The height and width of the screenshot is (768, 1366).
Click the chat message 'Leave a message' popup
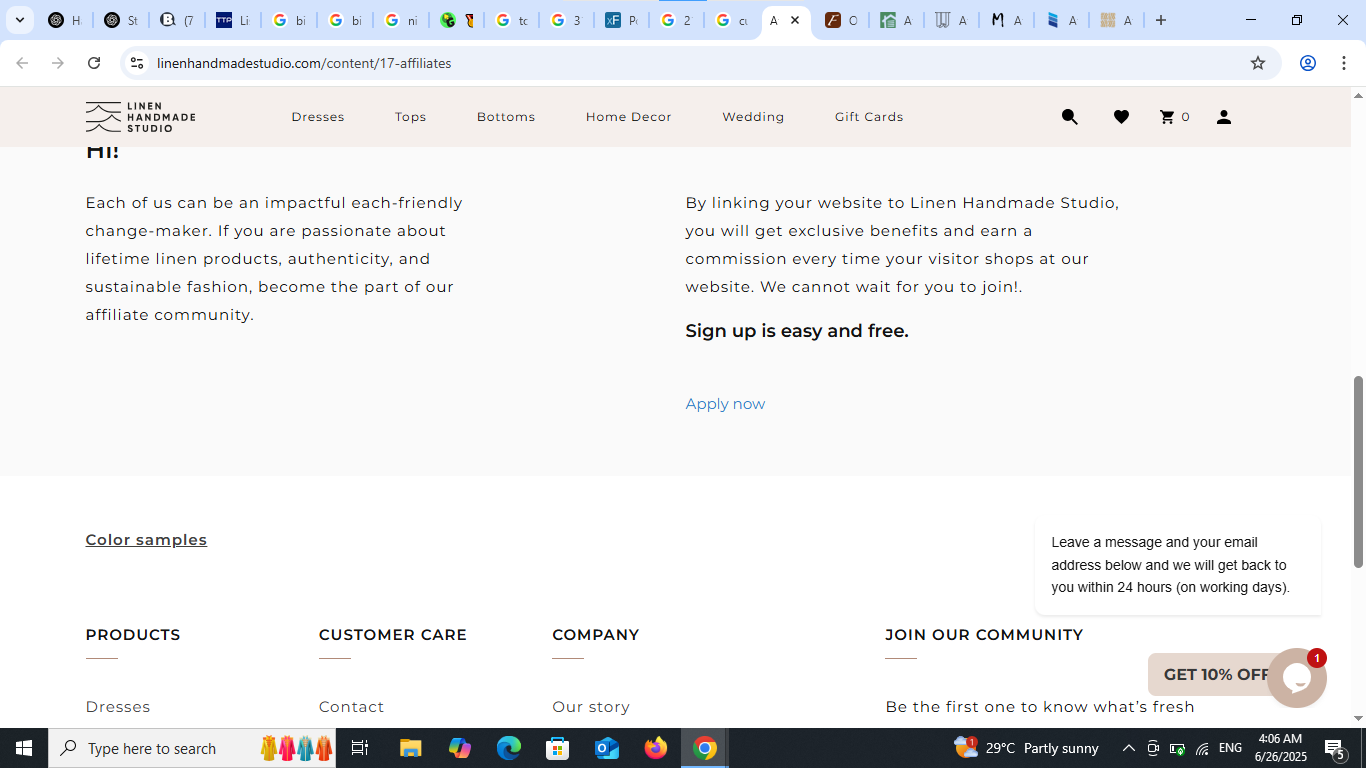(1178, 565)
